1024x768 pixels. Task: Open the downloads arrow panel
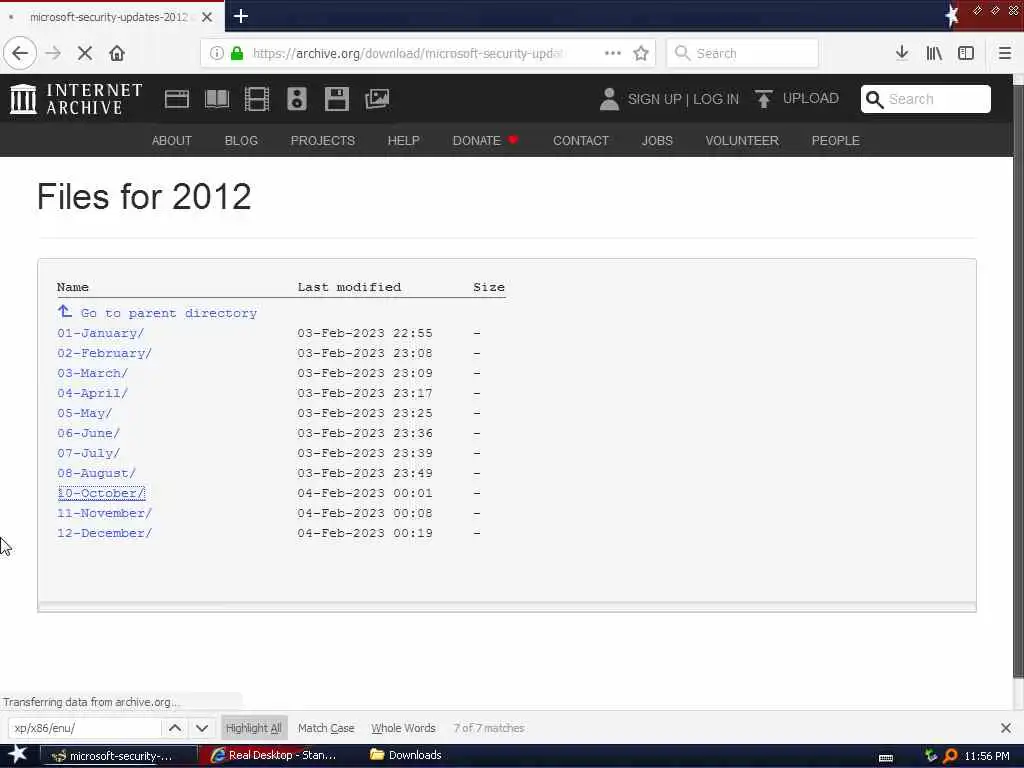click(902, 53)
